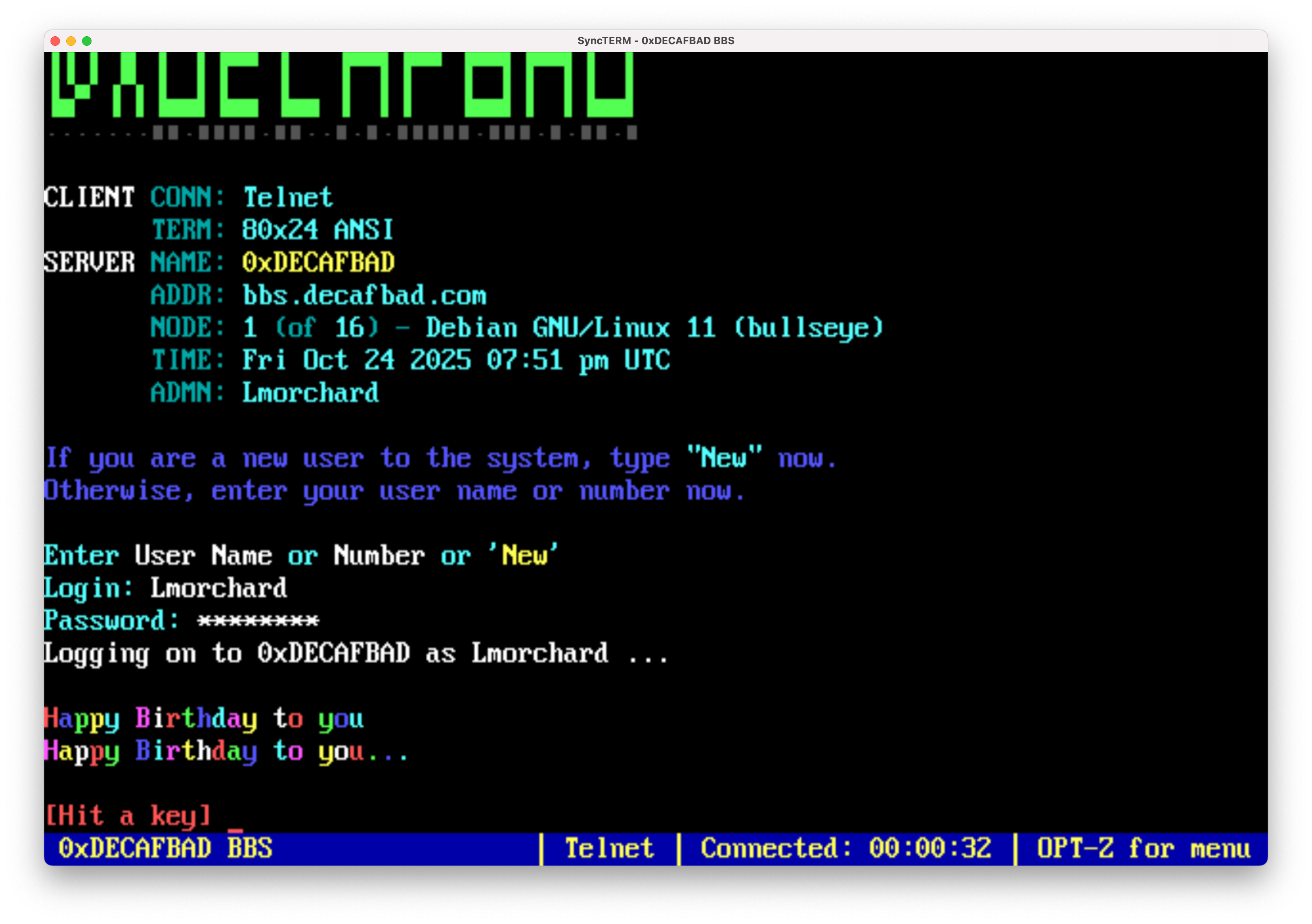Click the 0xDECAFBAD ASCII art logo
Viewport: 1312px width, 924px height.
click(343, 86)
